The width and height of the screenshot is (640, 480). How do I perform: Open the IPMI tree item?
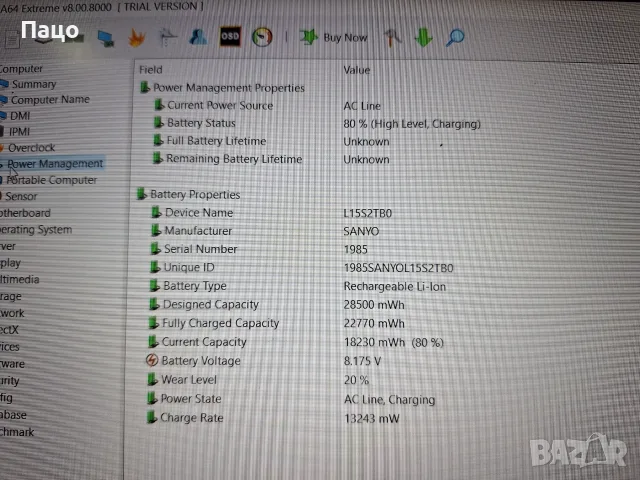coord(19,132)
